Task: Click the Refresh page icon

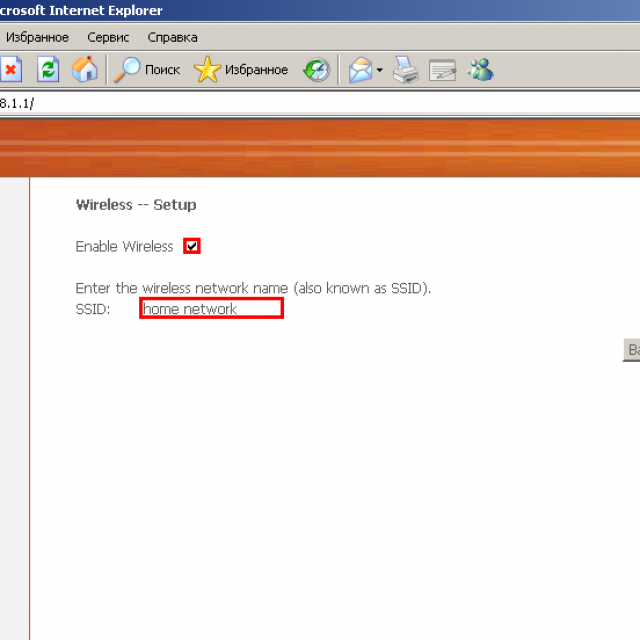Action: pos(48,69)
